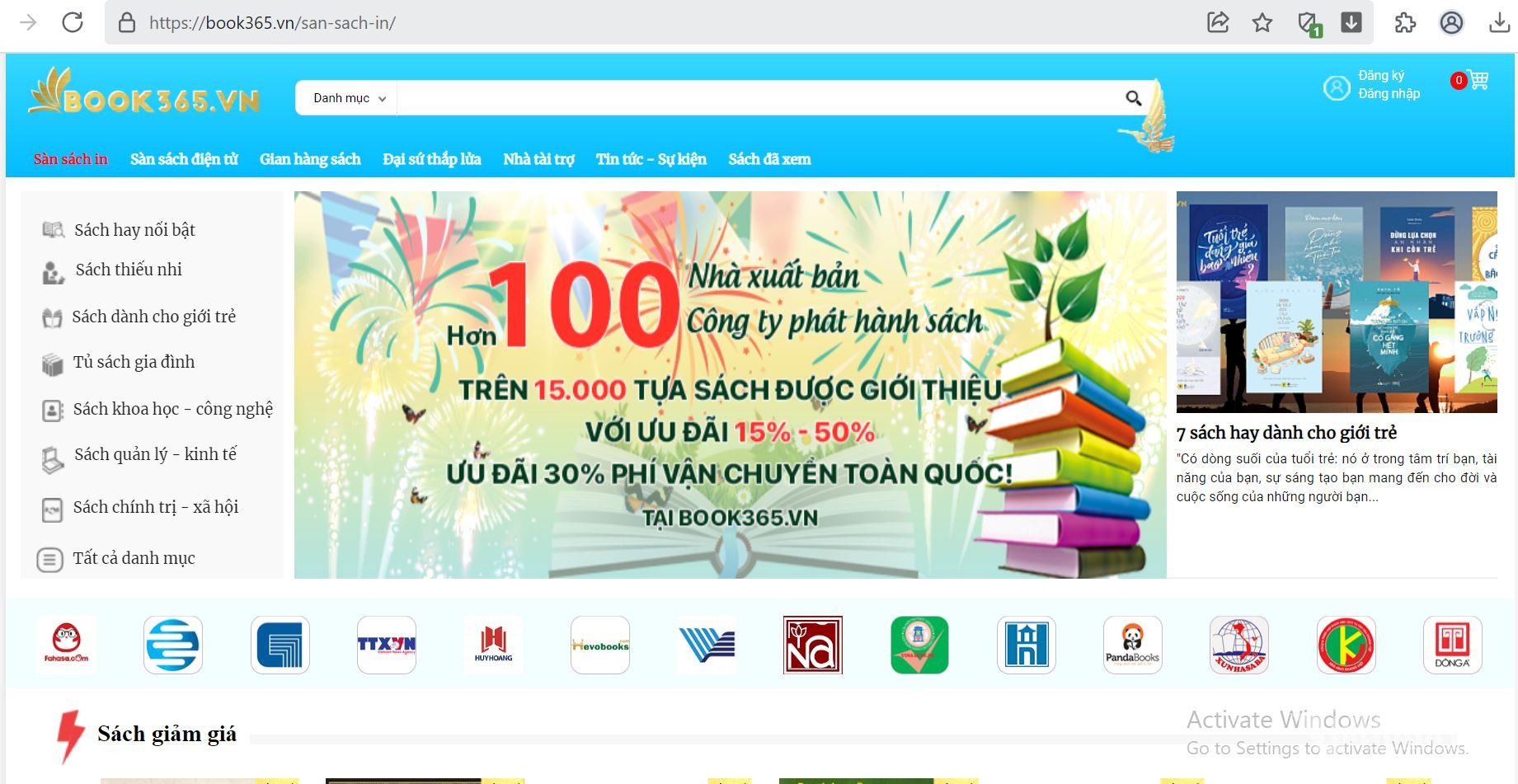The width and height of the screenshot is (1518, 784).
Task: Open the Huy Hoang publisher icon
Action: 493,646
